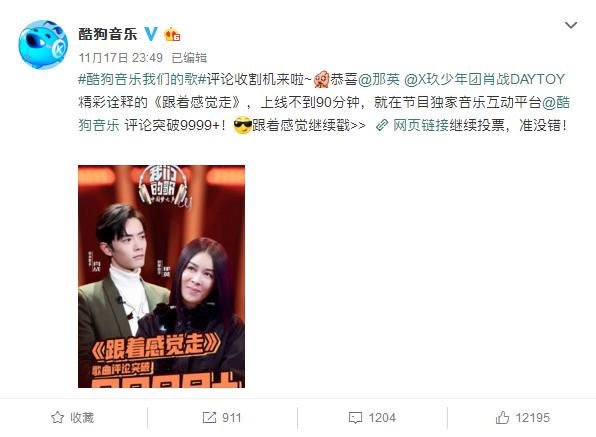Click the star icon to favorite post
Image resolution: width=596 pixels, height=437 pixels.
[x=57, y=418]
